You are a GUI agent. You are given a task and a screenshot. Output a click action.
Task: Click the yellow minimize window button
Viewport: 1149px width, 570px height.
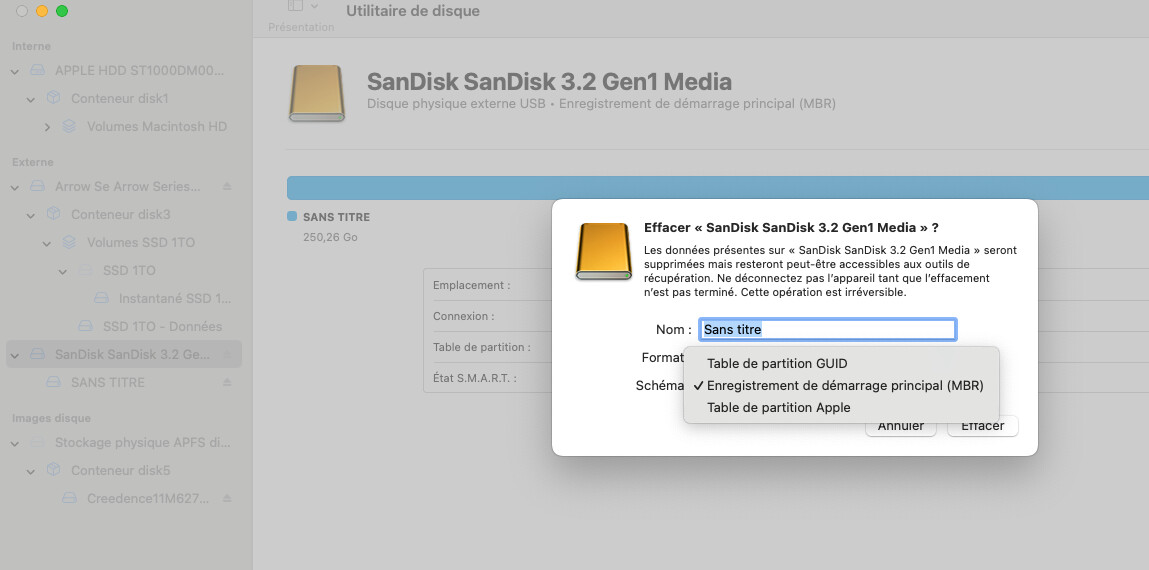click(x=42, y=11)
